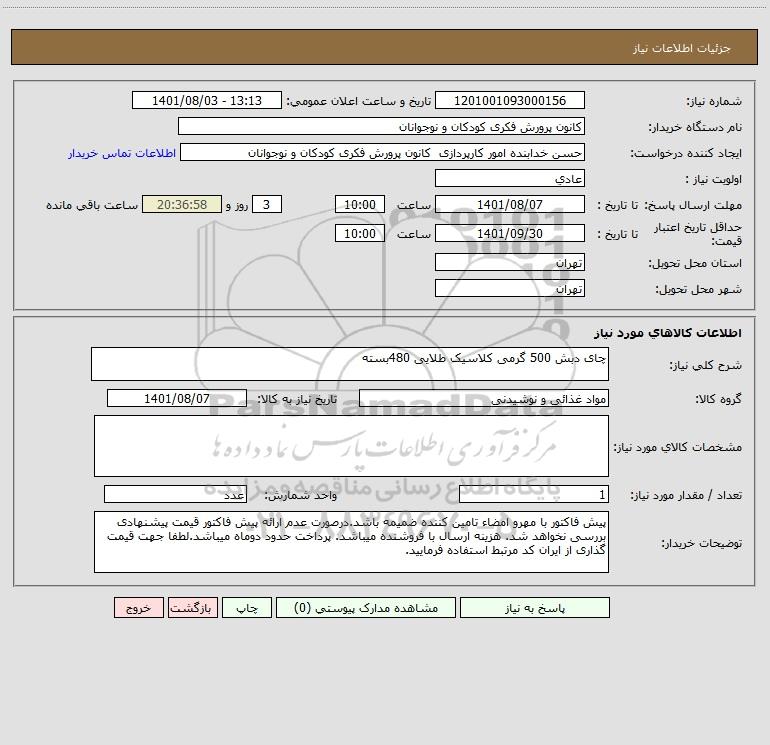Click delivery city field 'تهران'
This screenshot has height=745, width=770.
coord(510,288)
